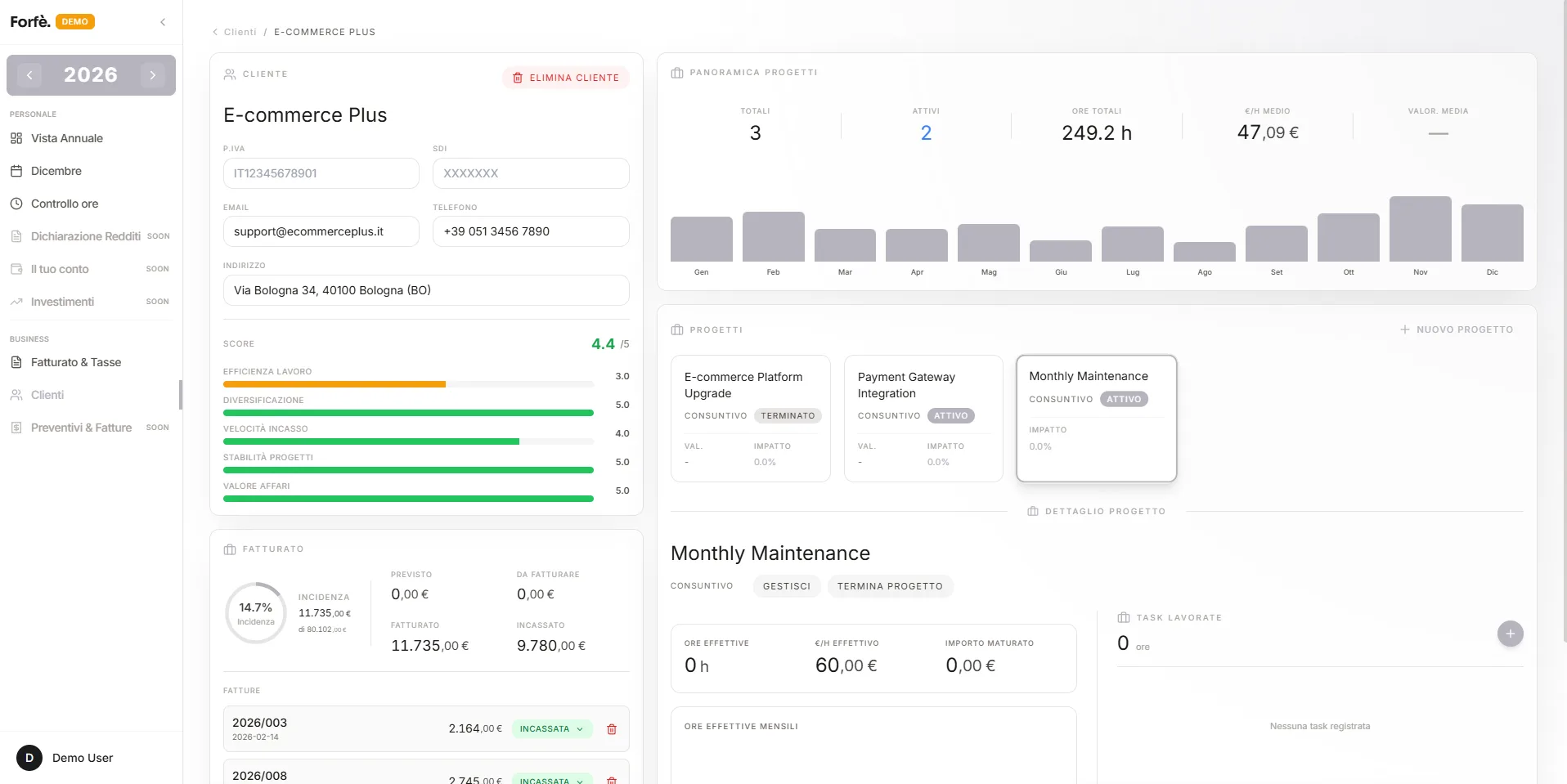This screenshot has height=784, width=1567.
Task: Click Elimina Cliente button
Action: 566,78
